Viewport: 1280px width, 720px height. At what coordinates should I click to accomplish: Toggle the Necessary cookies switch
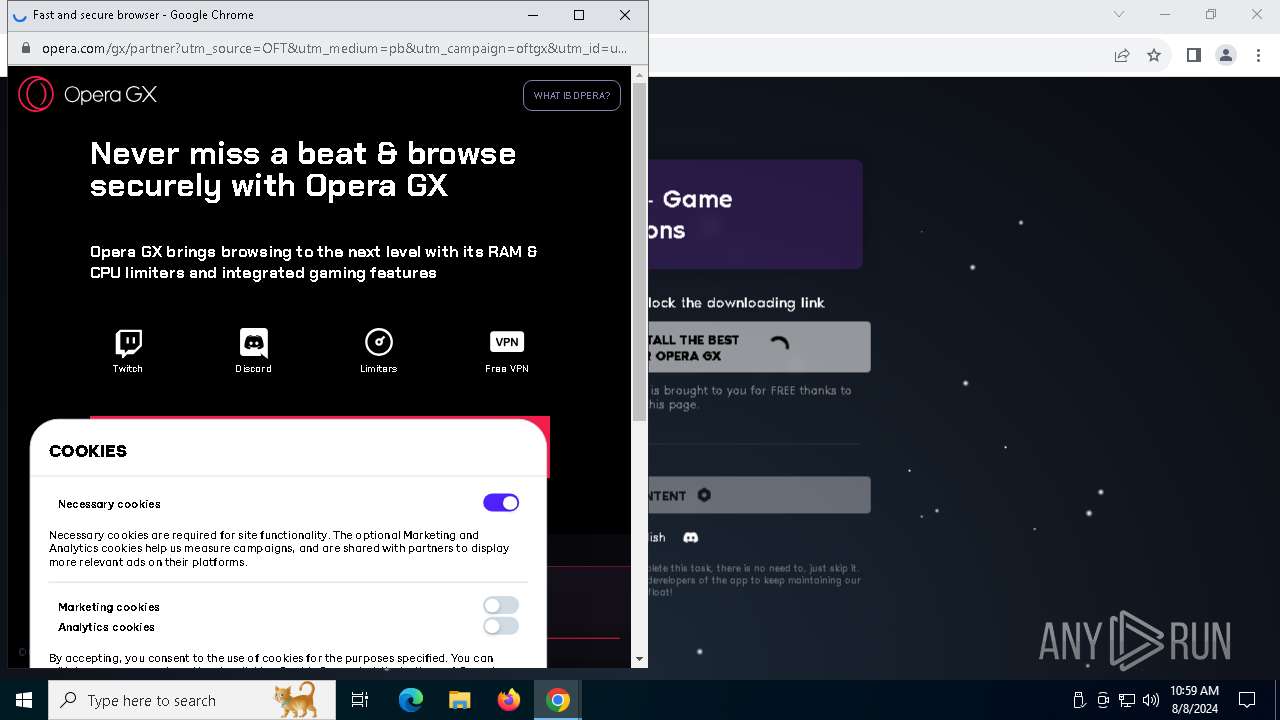point(501,503)
